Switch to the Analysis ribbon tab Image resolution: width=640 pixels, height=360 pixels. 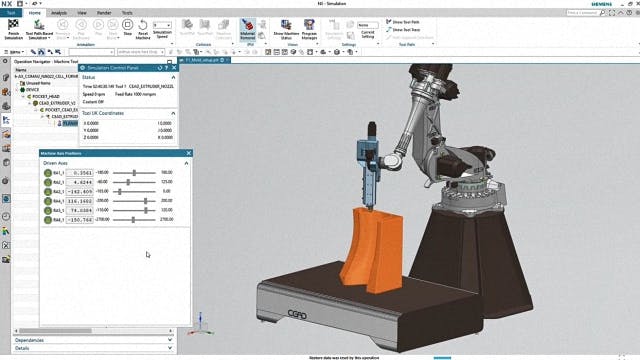tap(59, 13)
